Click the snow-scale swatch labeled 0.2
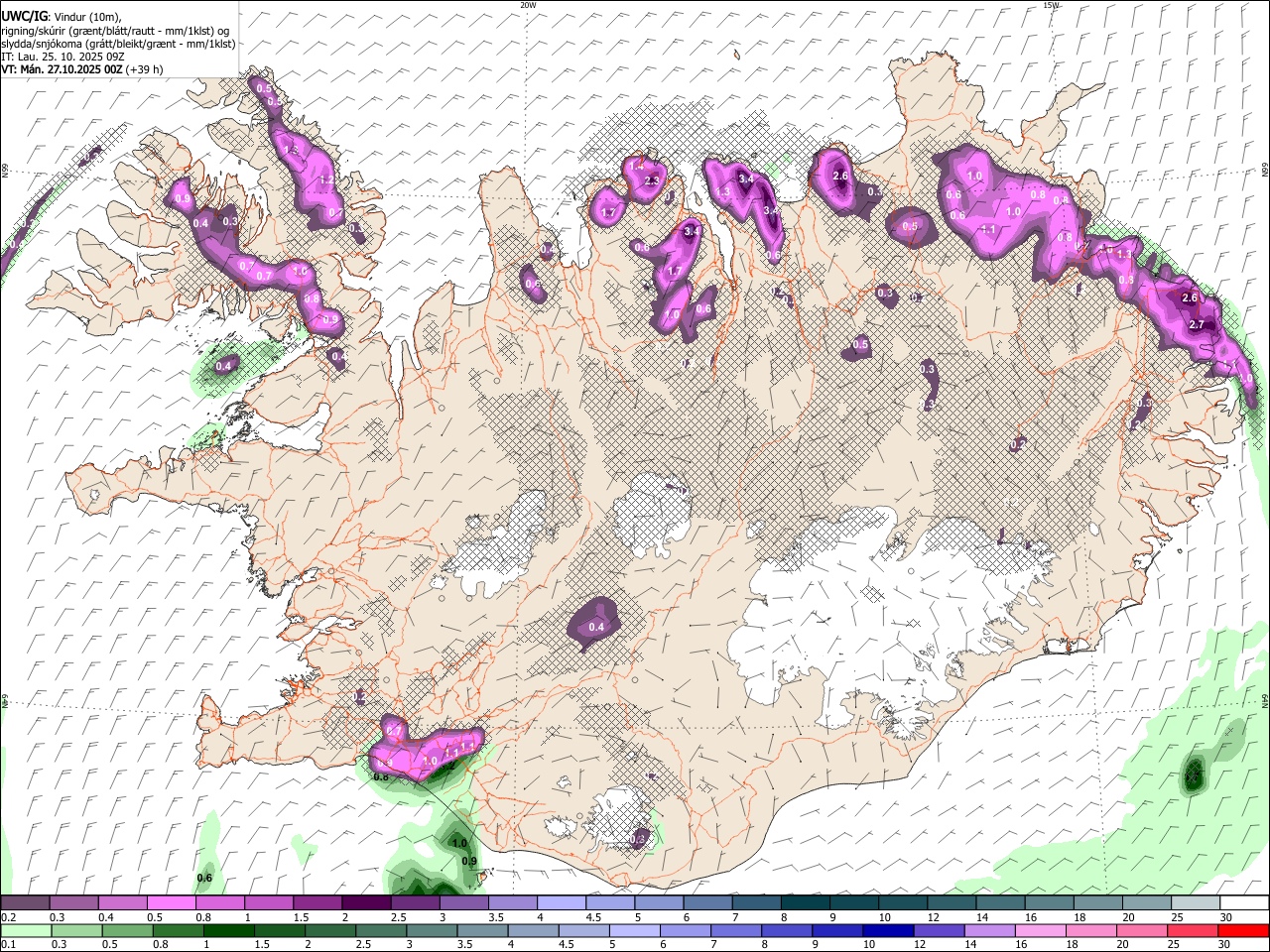 [x=25, y=902]
